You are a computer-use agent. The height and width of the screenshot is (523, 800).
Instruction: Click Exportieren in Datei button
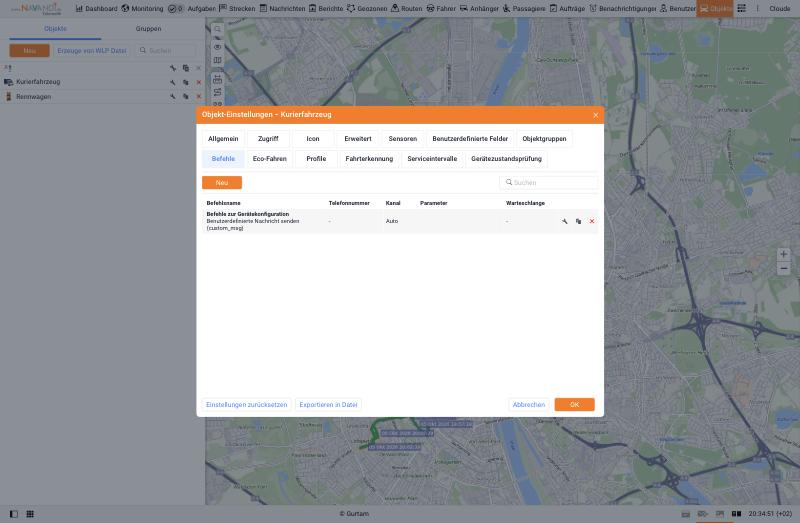click(328, 405)
